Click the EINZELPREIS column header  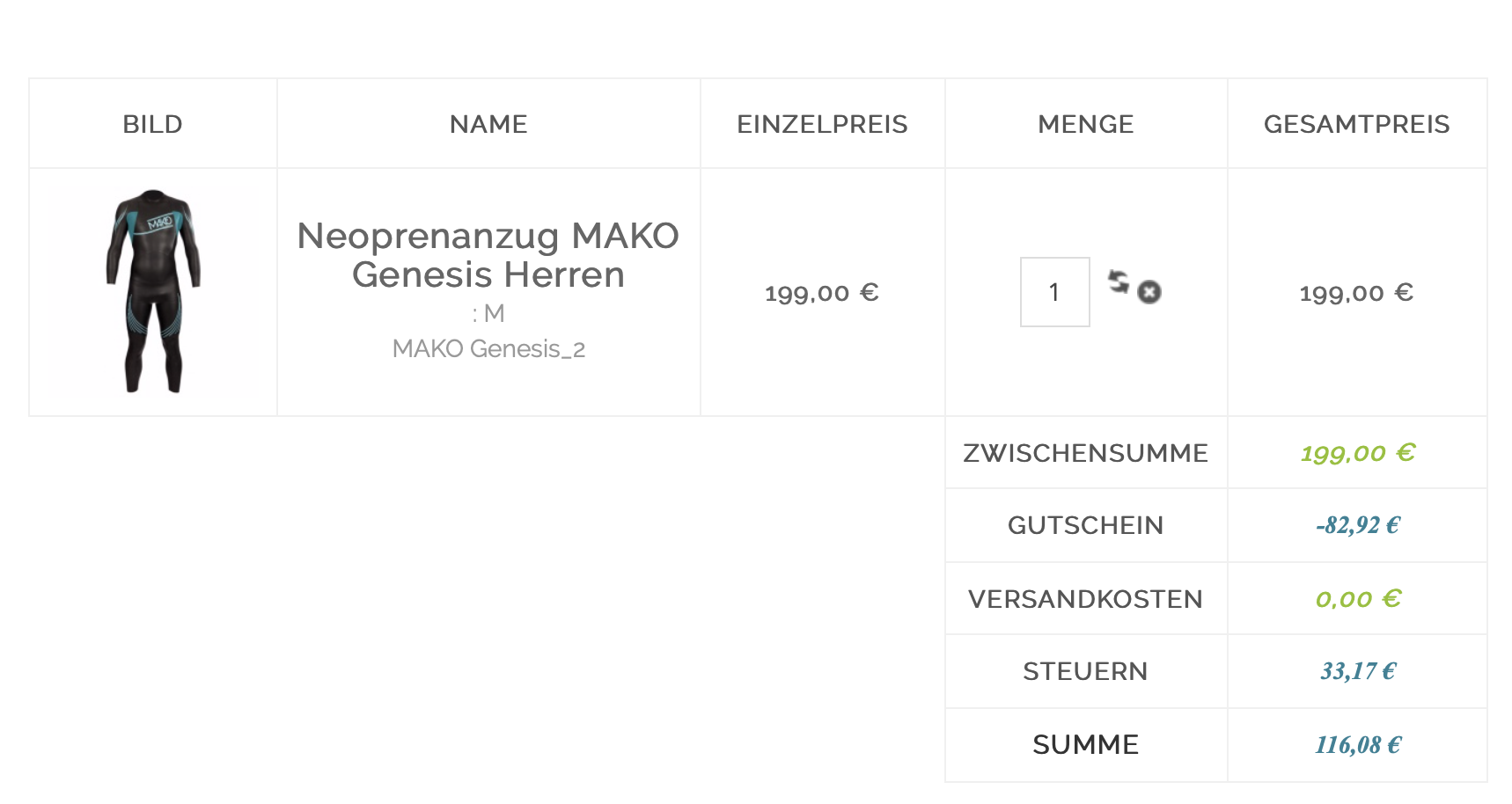click(822, 124)
